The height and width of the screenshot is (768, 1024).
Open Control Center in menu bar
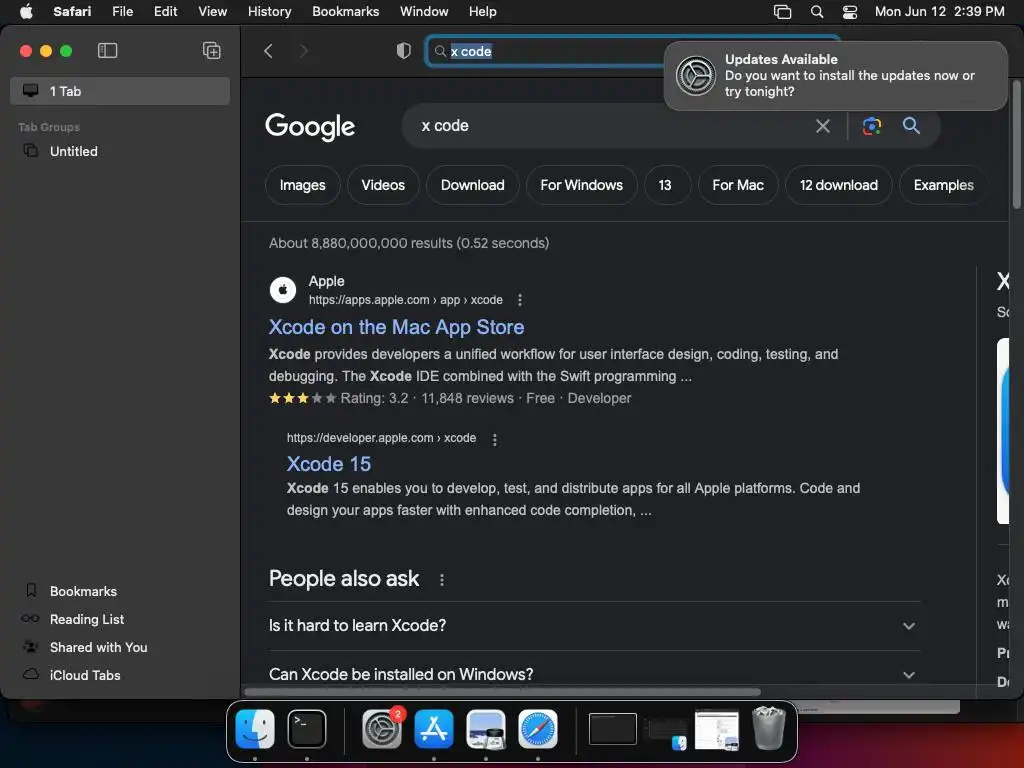pos(850,12)
